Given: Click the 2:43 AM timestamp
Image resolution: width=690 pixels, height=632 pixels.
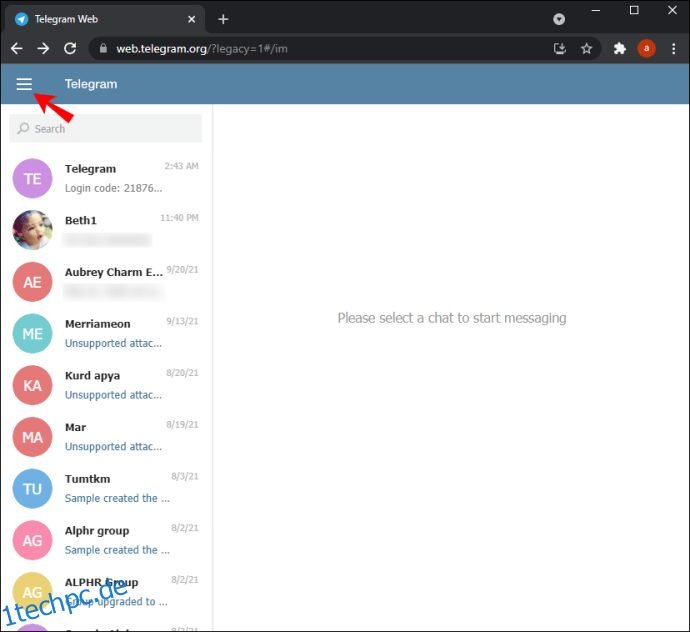Looking at the screenshot, I should click(x=181, y=166).
